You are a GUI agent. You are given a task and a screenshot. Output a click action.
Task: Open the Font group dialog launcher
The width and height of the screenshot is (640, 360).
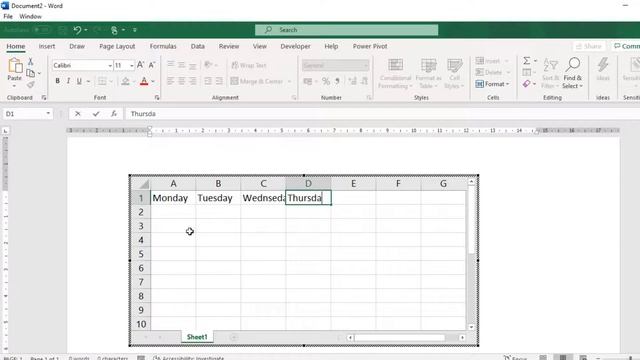click(x=157, y=98)
